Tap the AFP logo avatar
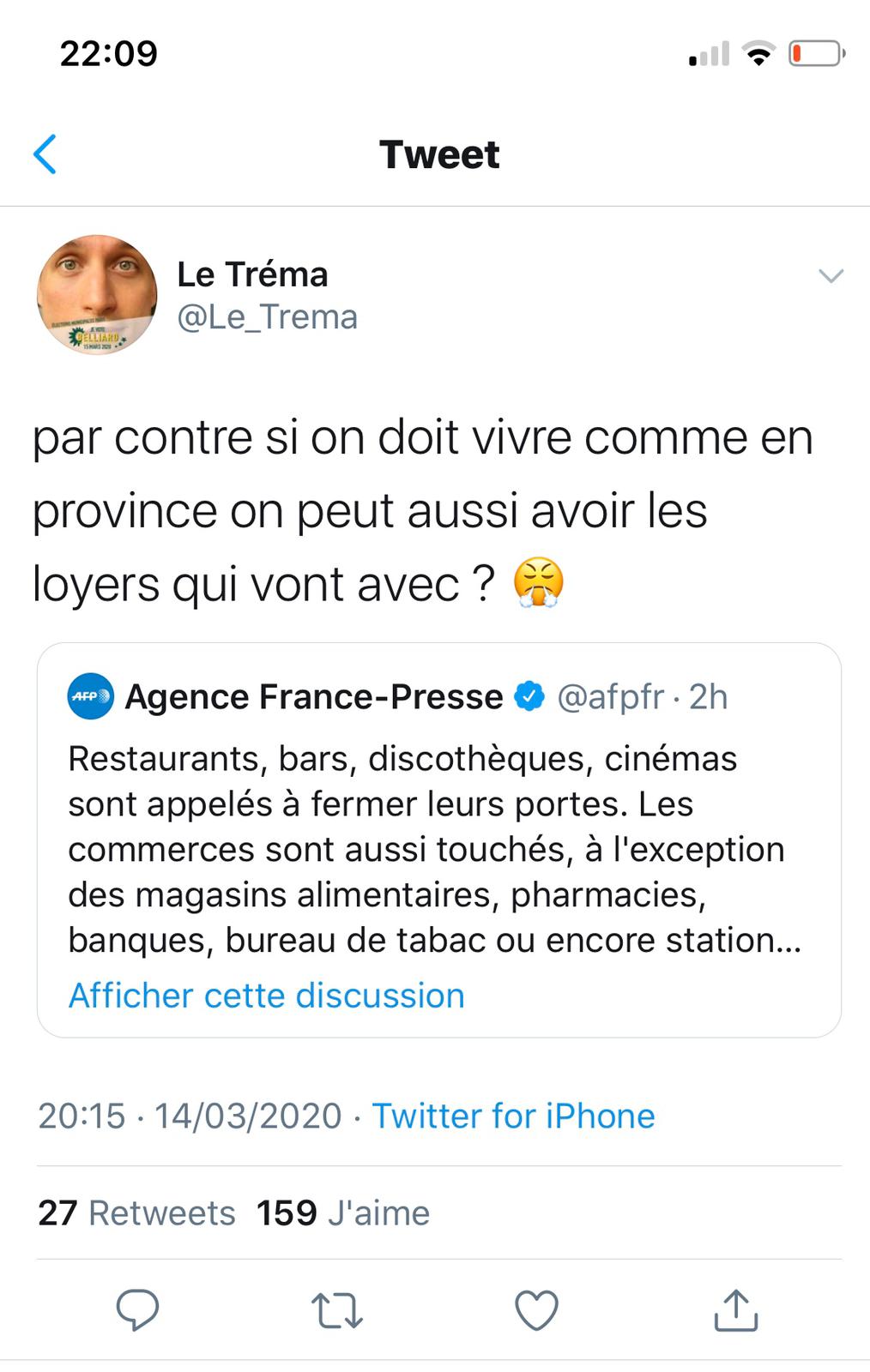The image size is (870, 1372). (90, 696)
